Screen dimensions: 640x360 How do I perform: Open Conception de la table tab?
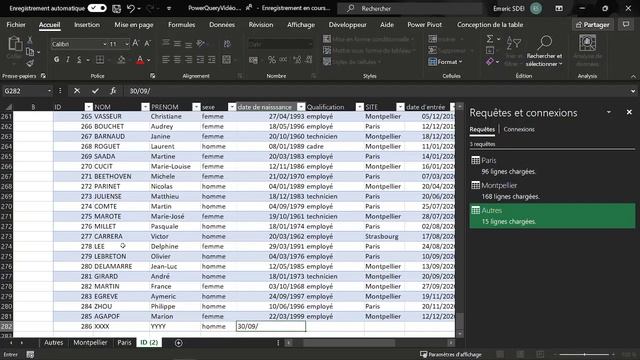(490, 25)
